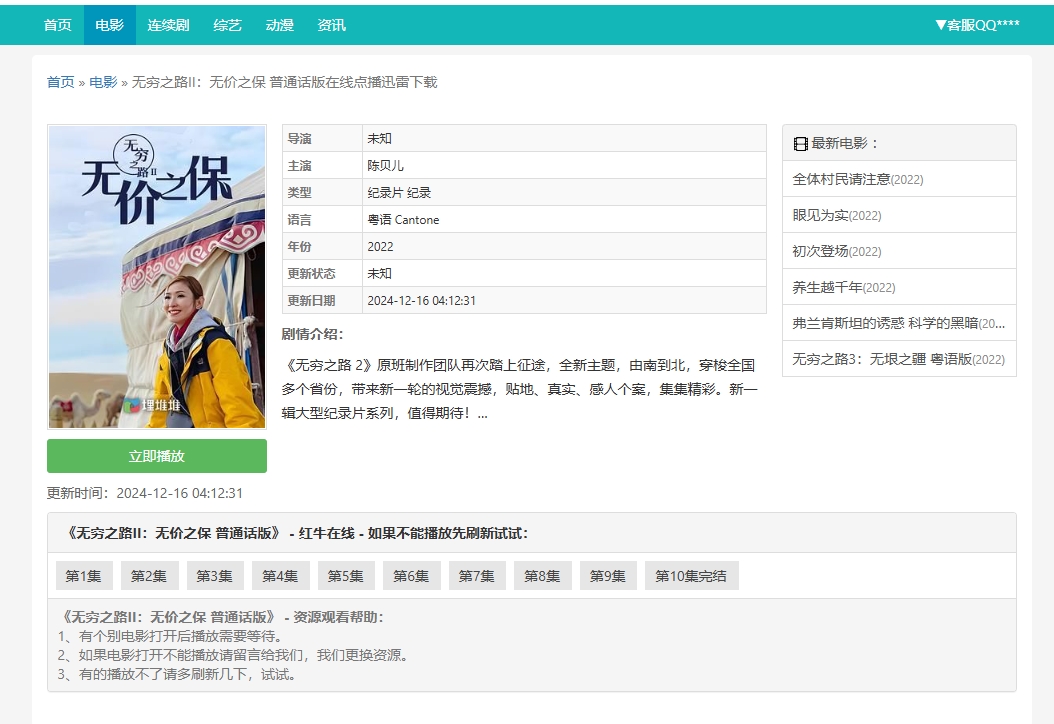Click help line 有的播放不了请多刷新几下
This screenshot has width=1054, height=724.
(177, 674)
